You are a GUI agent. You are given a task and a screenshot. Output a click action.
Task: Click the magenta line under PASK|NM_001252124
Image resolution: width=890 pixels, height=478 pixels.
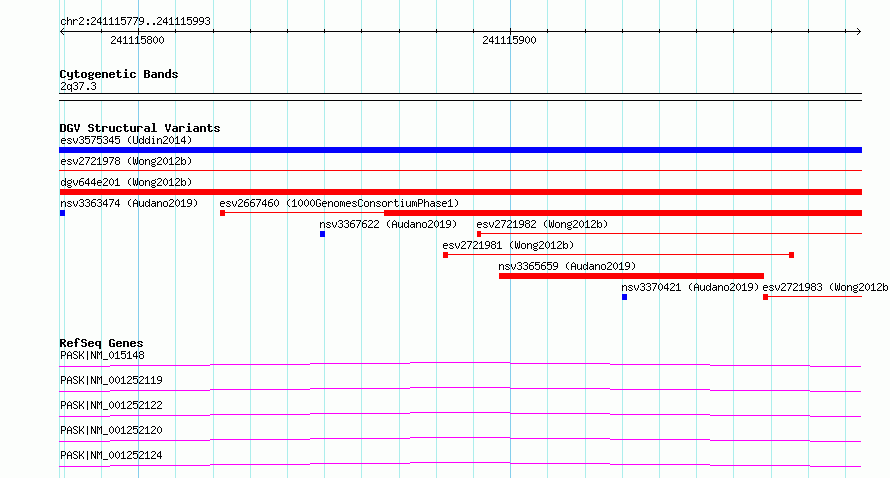click(460, 464)
